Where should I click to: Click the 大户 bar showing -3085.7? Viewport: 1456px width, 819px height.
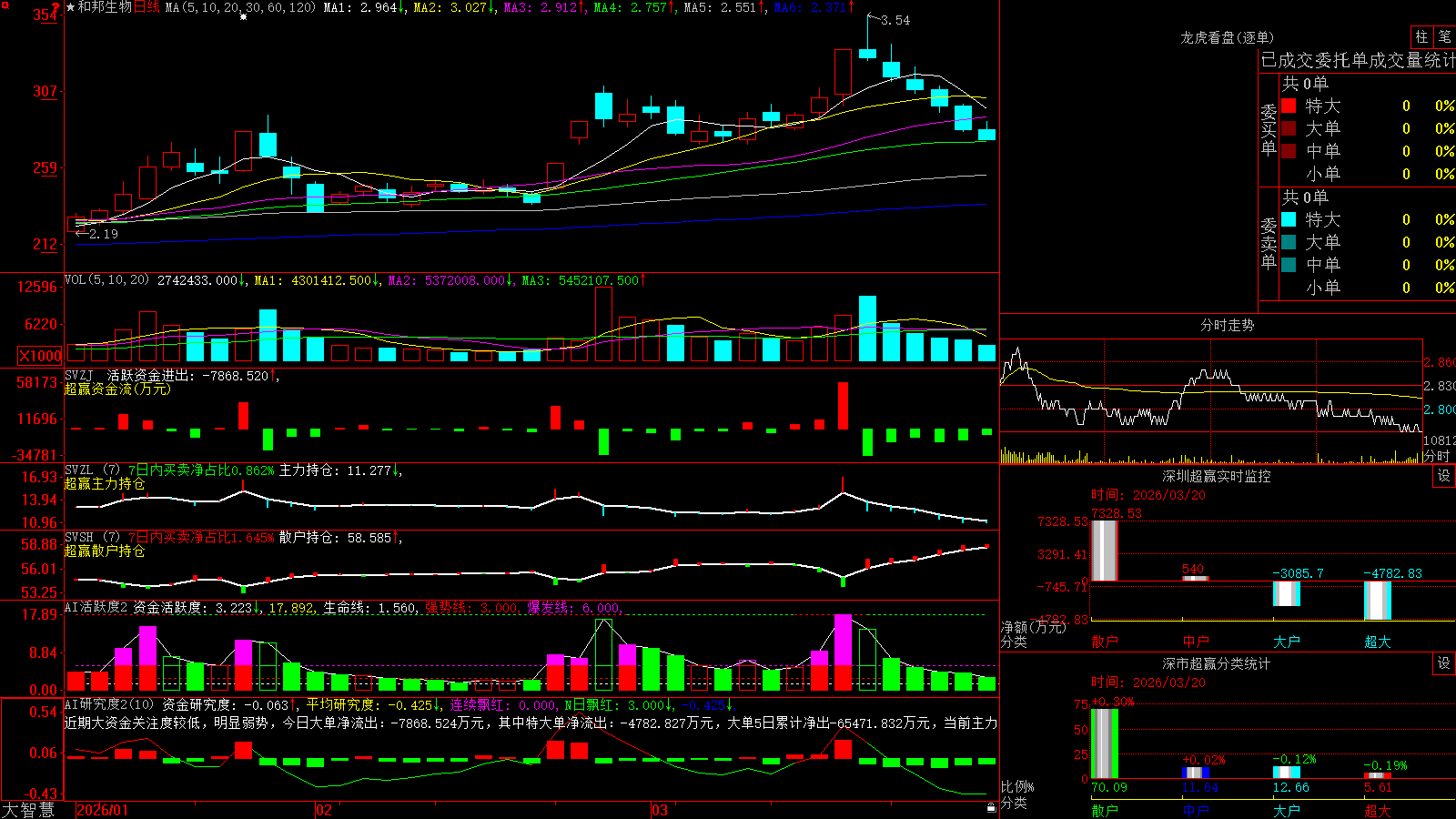tap(1286, 593)
